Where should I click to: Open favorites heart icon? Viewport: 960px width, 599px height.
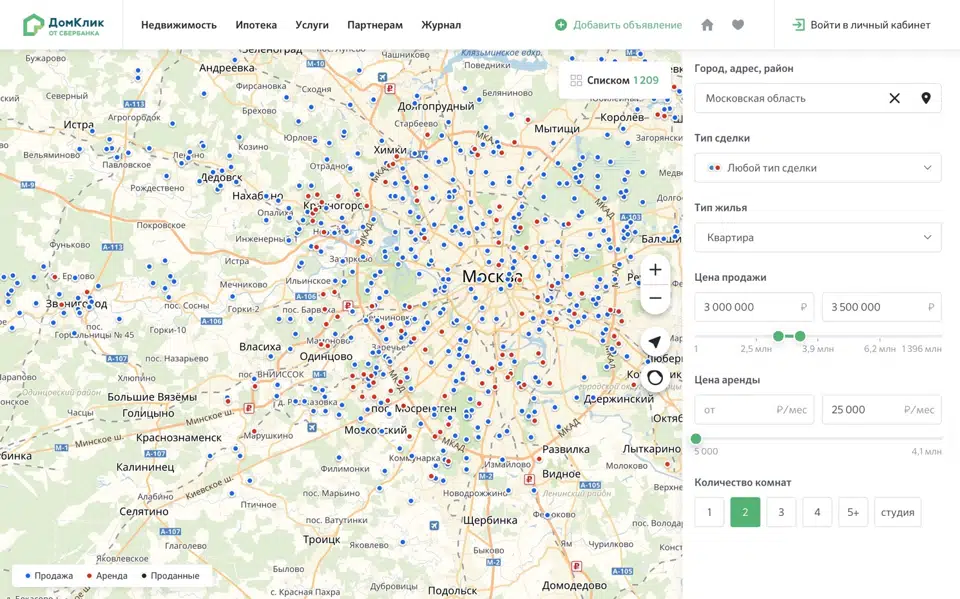pos(738,25)
